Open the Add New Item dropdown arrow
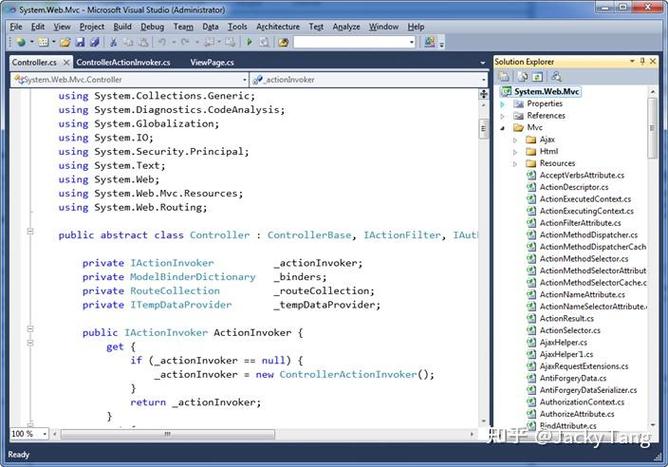 [54, 42]
